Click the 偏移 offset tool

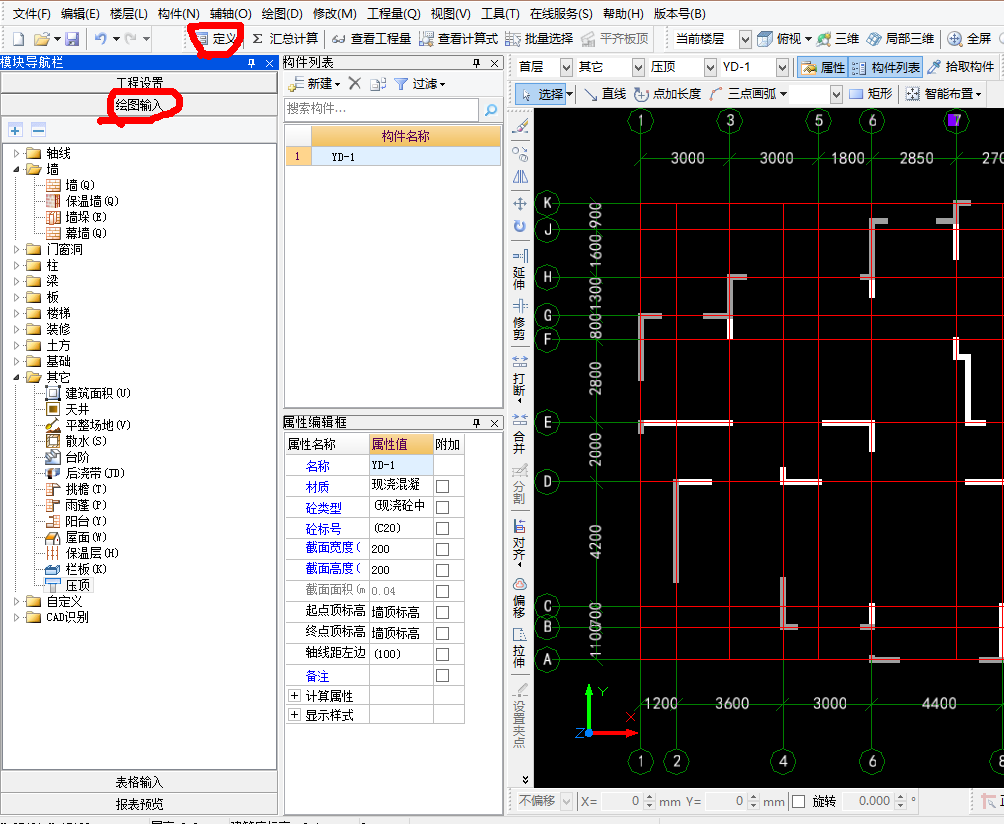(x=520, y=598)
